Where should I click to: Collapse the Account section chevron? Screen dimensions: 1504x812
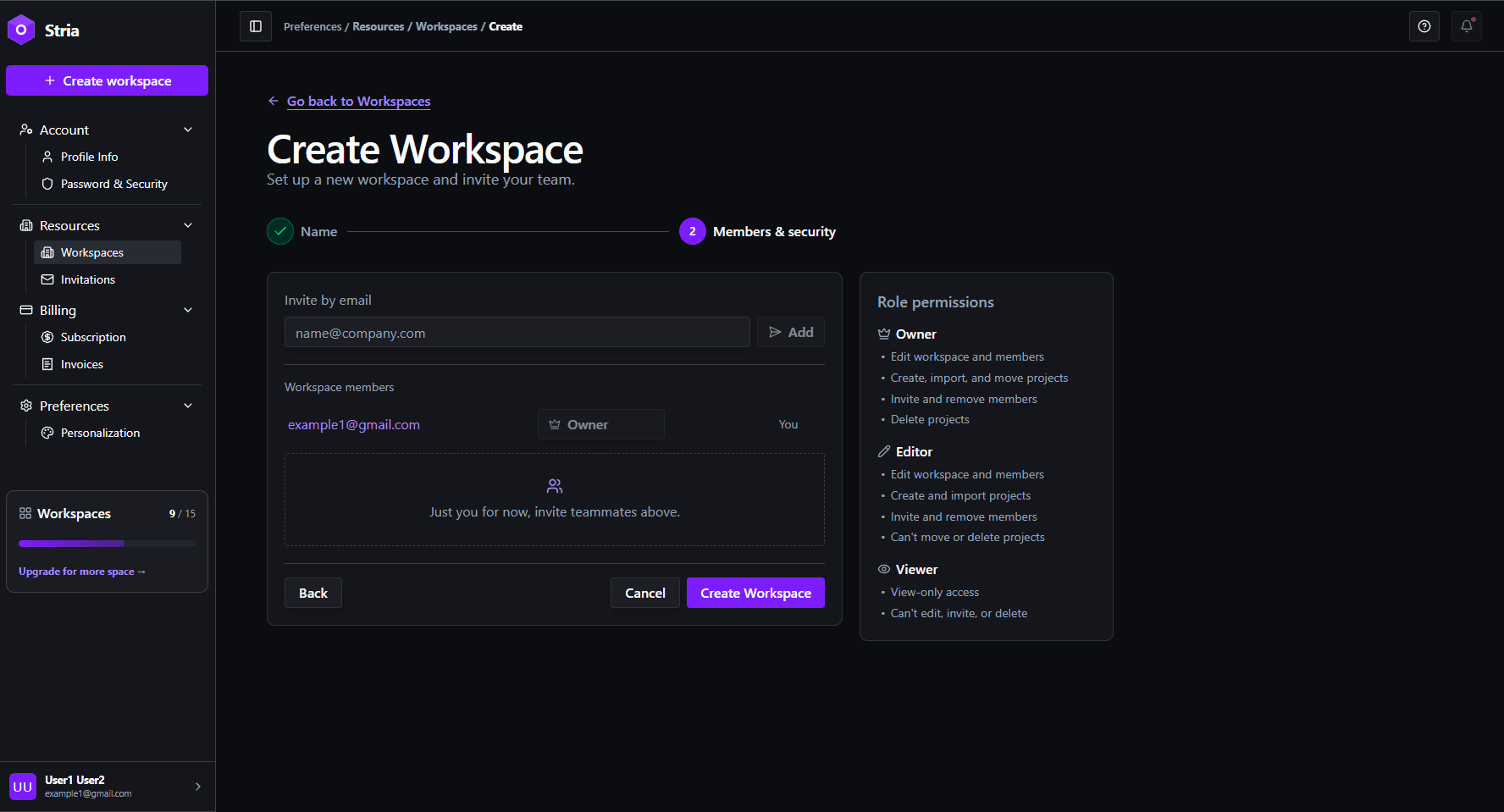188,130
